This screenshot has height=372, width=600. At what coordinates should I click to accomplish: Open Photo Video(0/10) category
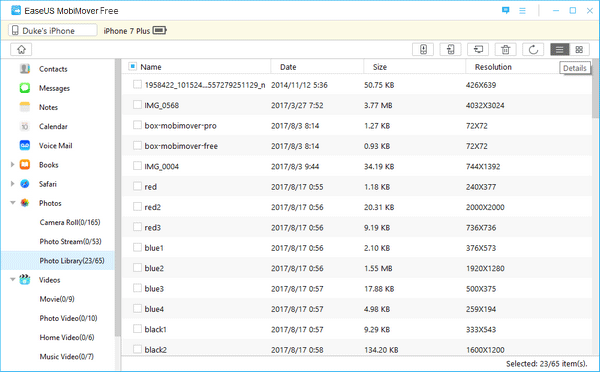click(68, 318)
